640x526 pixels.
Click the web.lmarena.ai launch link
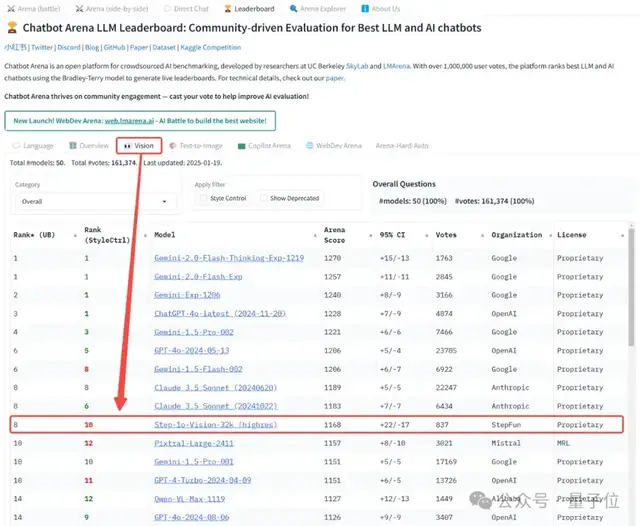pyautogui.click(x=129, y=121)
